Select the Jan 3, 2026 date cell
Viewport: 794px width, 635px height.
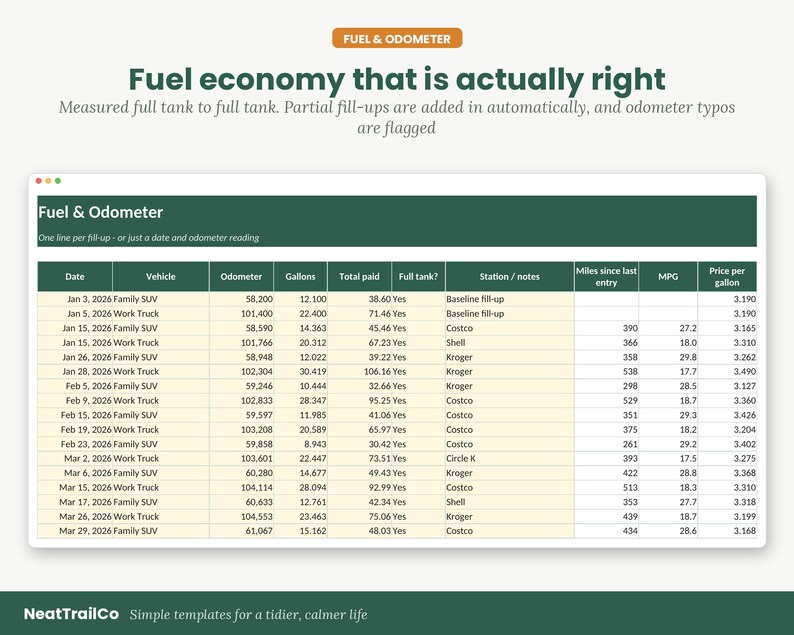point(75,299)
